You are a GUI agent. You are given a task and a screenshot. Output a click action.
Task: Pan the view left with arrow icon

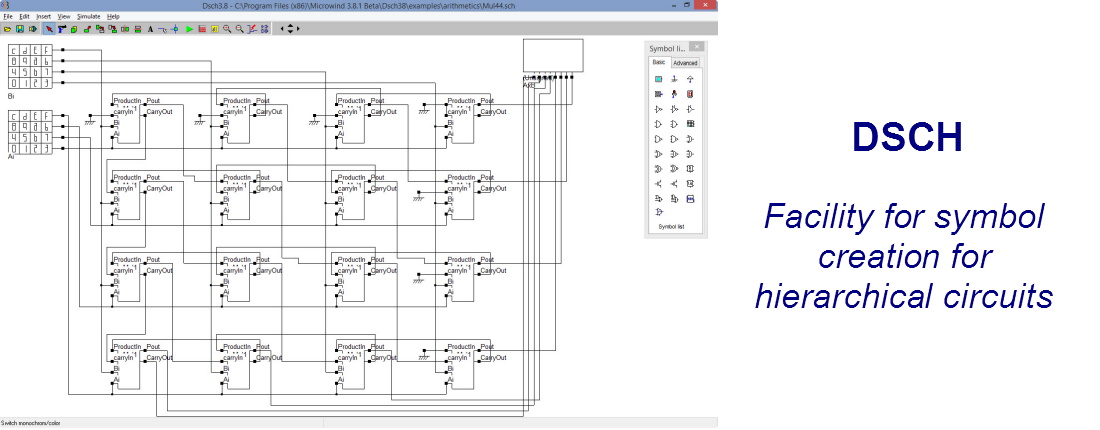[x=282, y=29]
